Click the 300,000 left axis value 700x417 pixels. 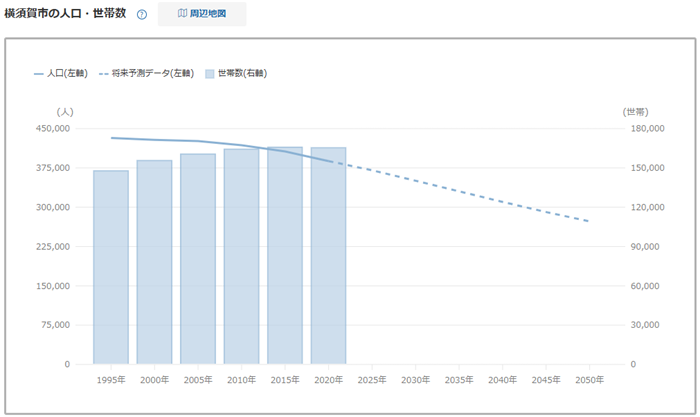pyautogui.click(x=53, y=207)
